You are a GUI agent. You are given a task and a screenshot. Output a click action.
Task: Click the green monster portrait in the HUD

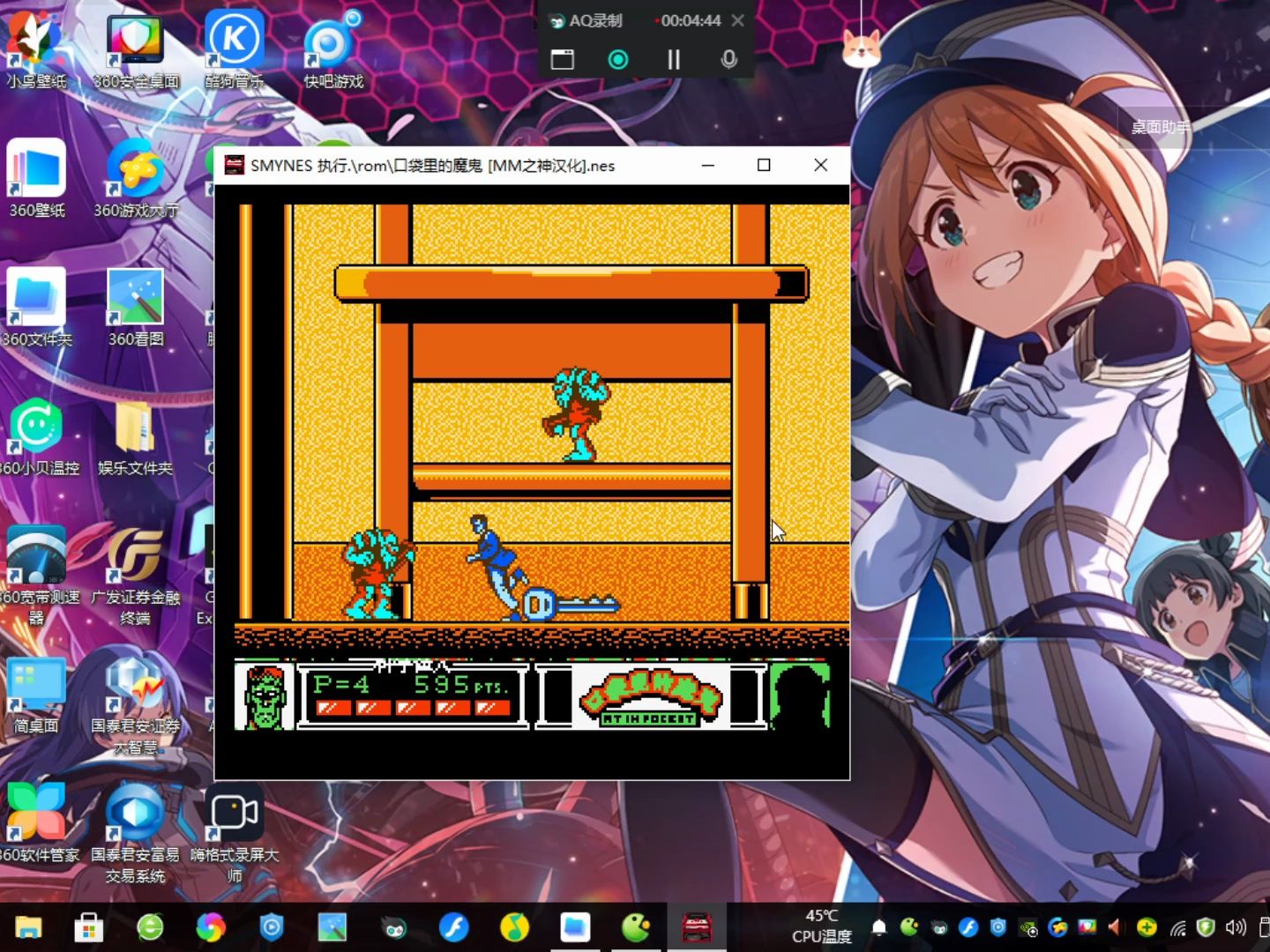tap(265, 696)
